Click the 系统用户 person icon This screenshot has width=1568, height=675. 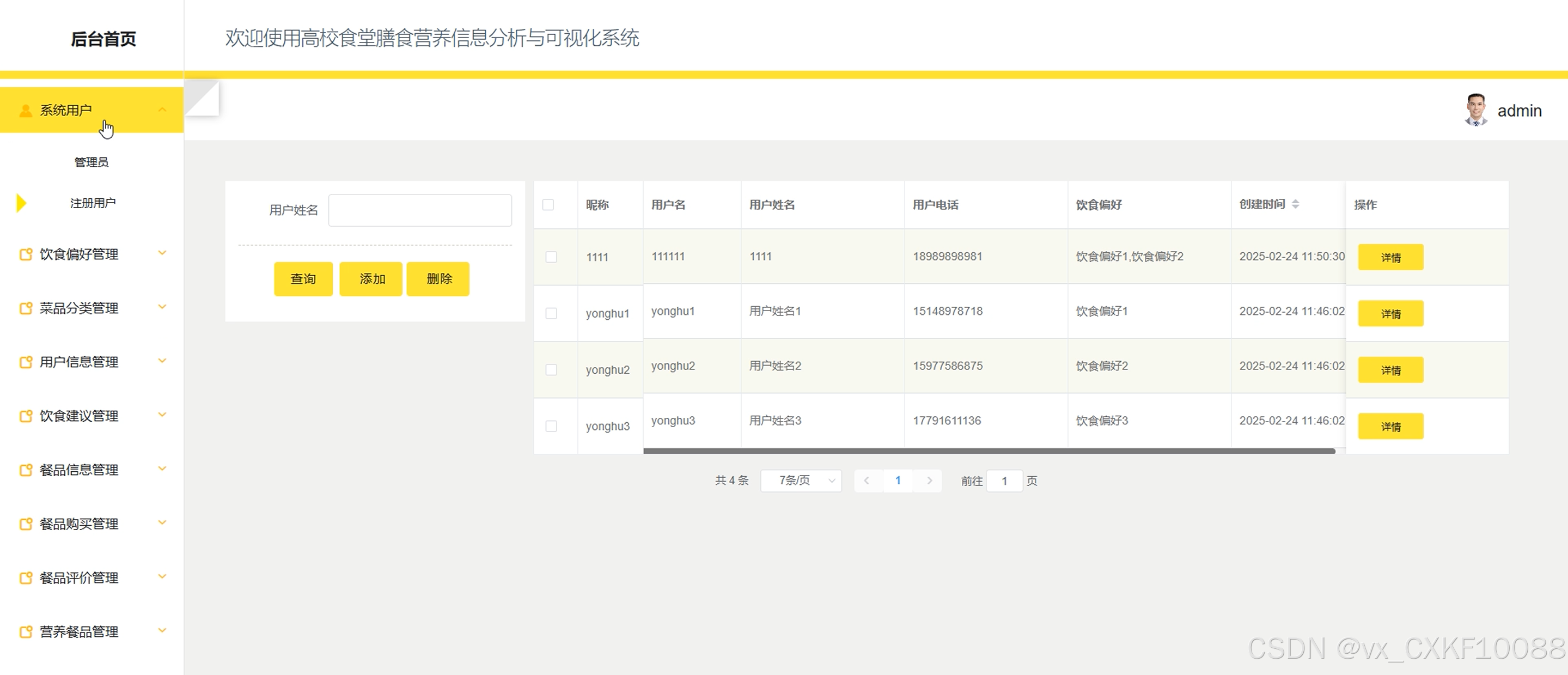coord(26,110)
